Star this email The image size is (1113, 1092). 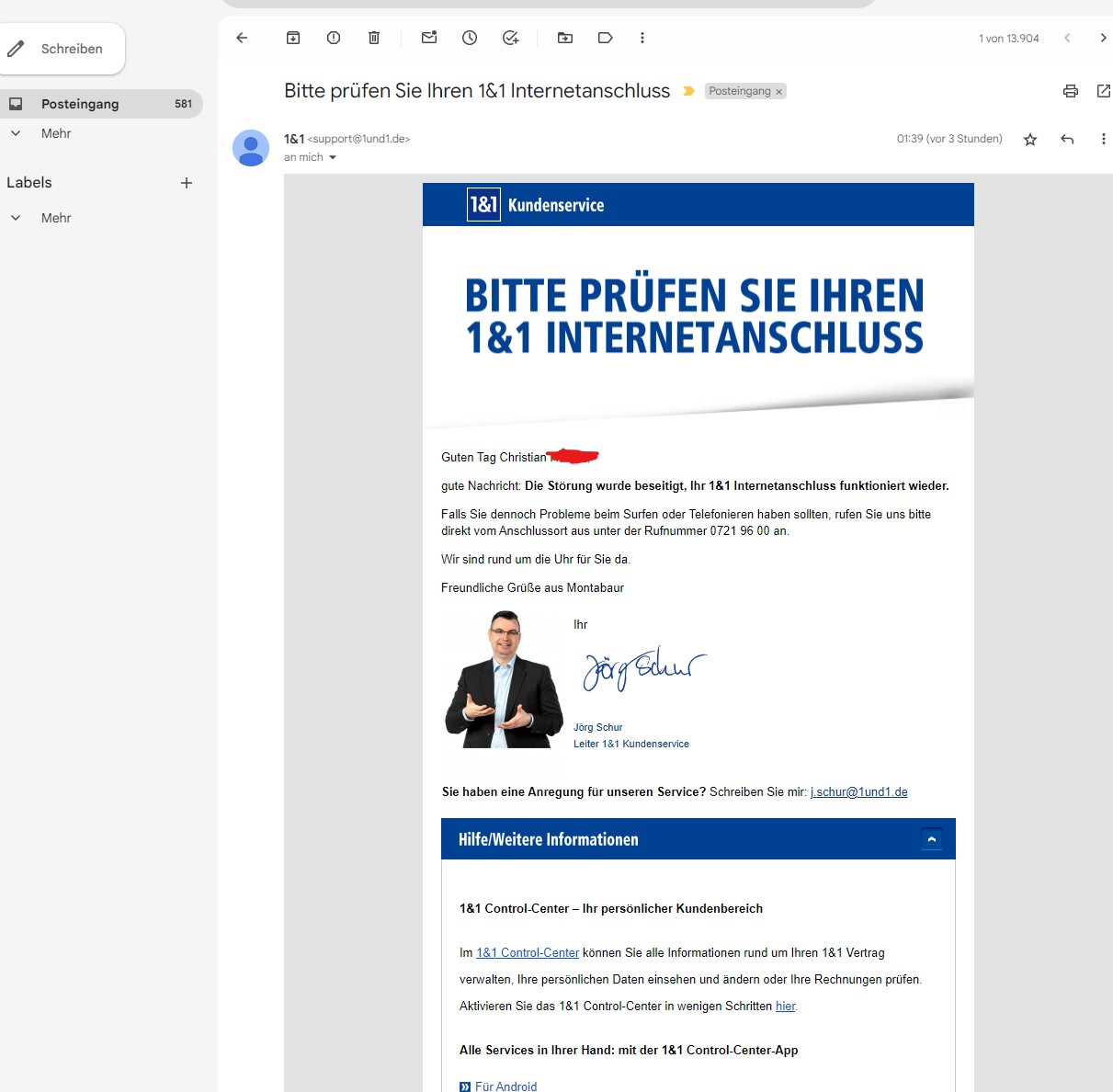[1030, 140]
